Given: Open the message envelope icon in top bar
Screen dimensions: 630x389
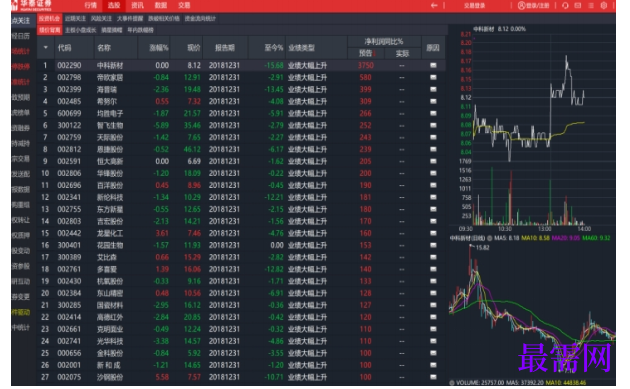Looking at the screenshot, I should pos(578,5).
